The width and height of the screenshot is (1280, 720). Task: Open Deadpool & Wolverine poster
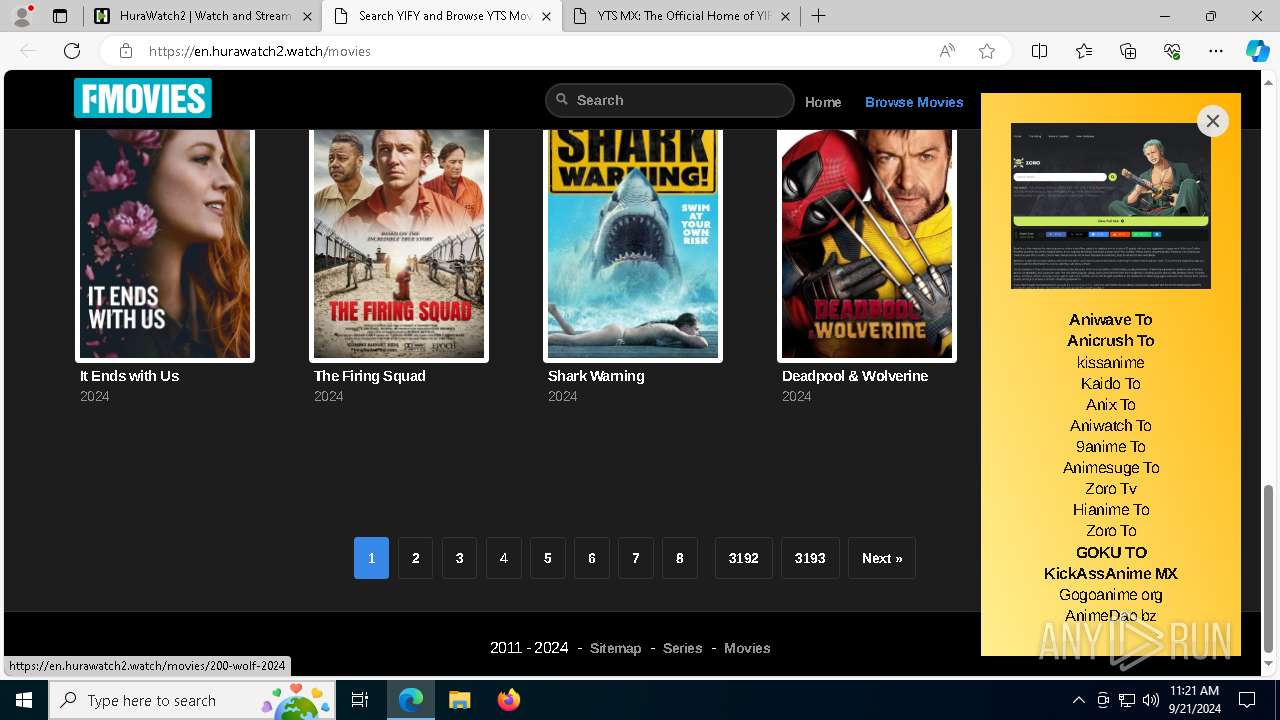tap(867, 243)
